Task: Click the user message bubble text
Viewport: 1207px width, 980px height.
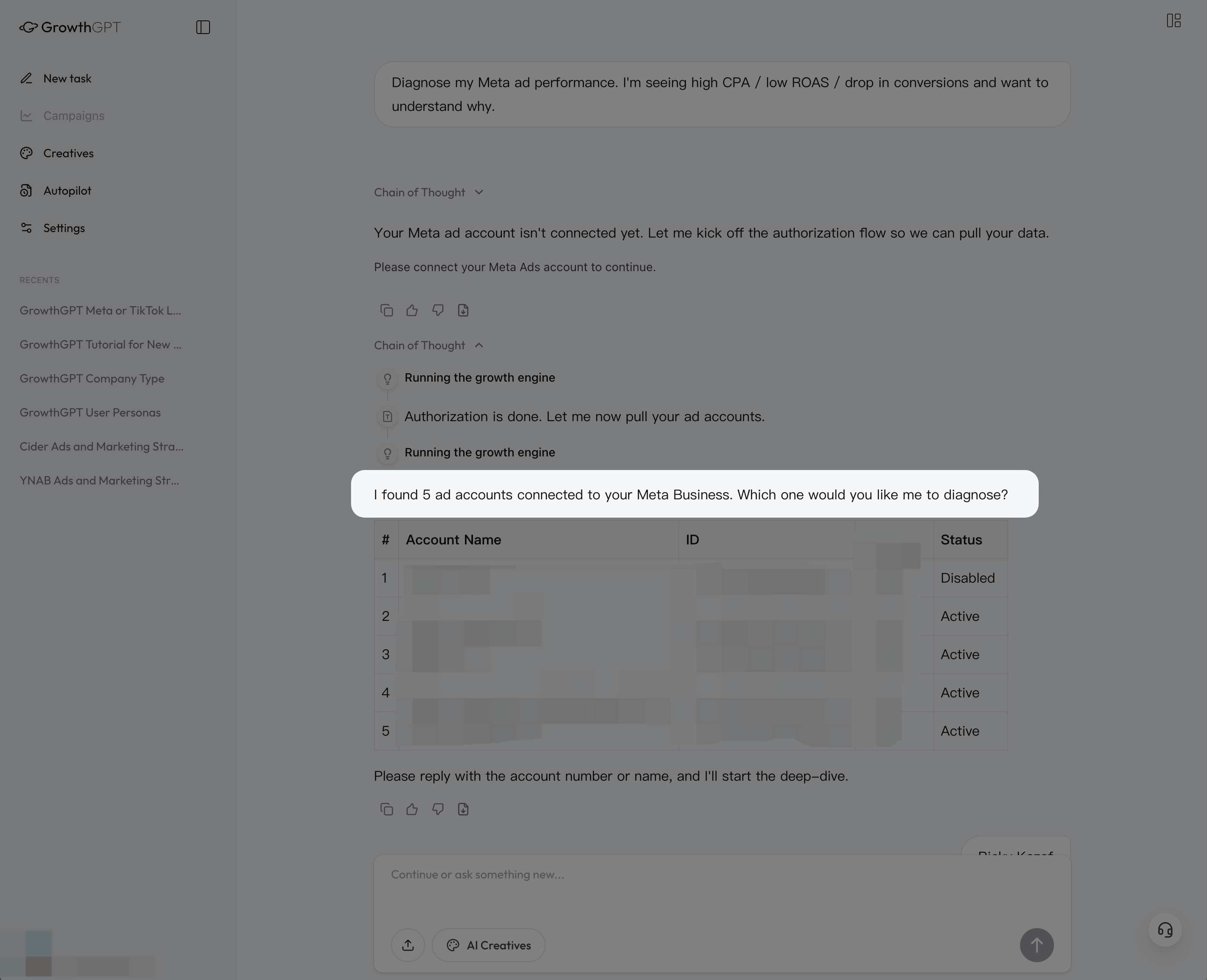Action: click(x=720, y=94)
